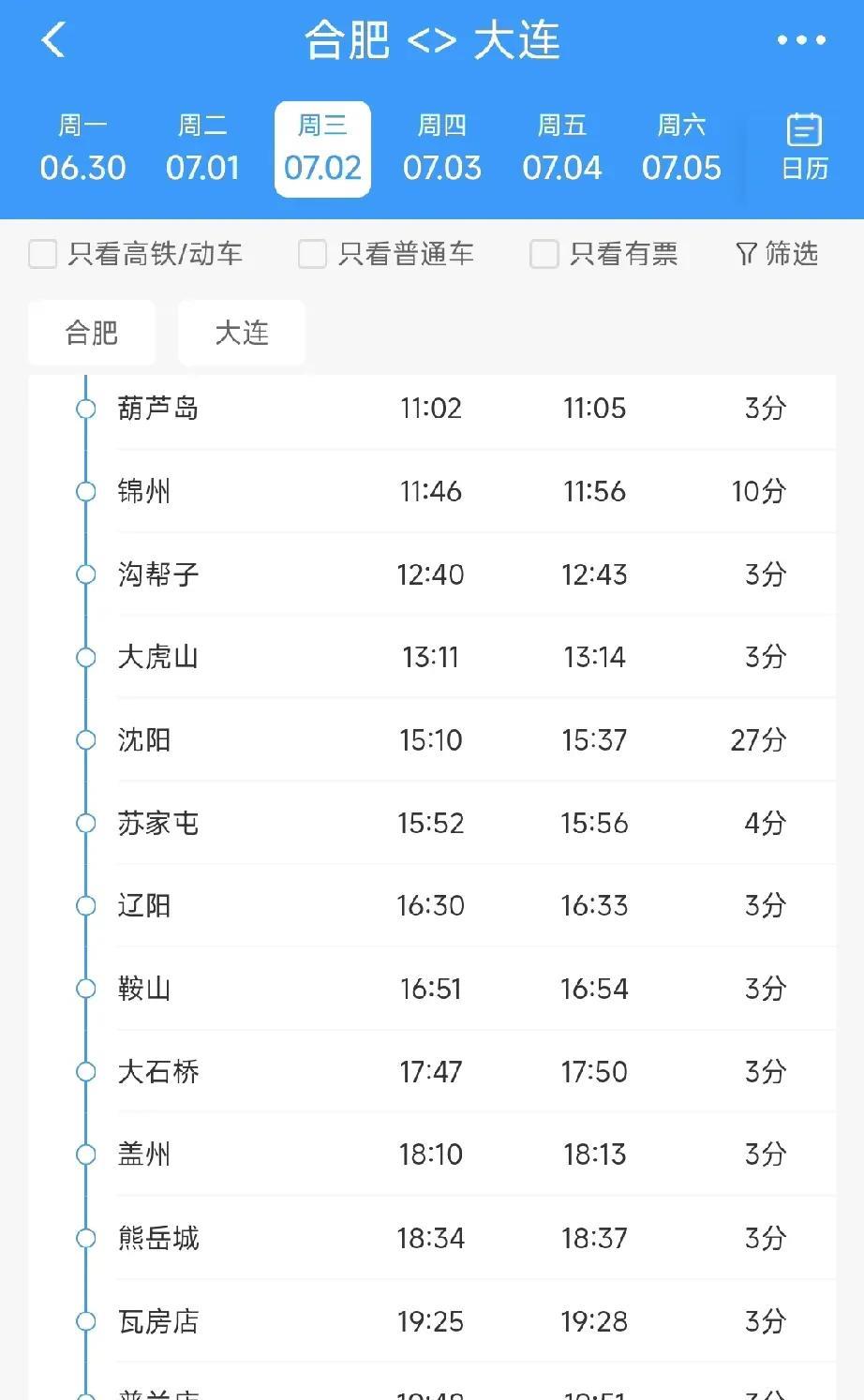Tap the station marker circle for 鞍山
The image size is (864, 1400).
(86, 989)
